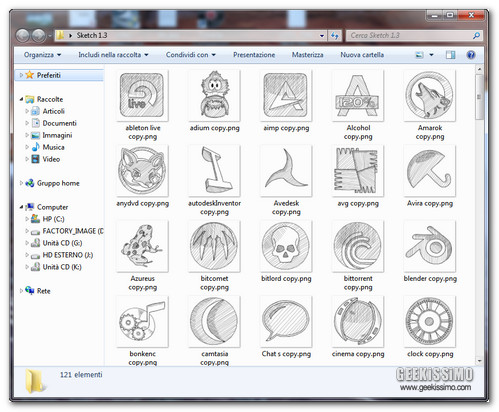This screenshot has width=499, height=412.
Task: Create a Nuova cartella
Action: [x=362, y=55]
